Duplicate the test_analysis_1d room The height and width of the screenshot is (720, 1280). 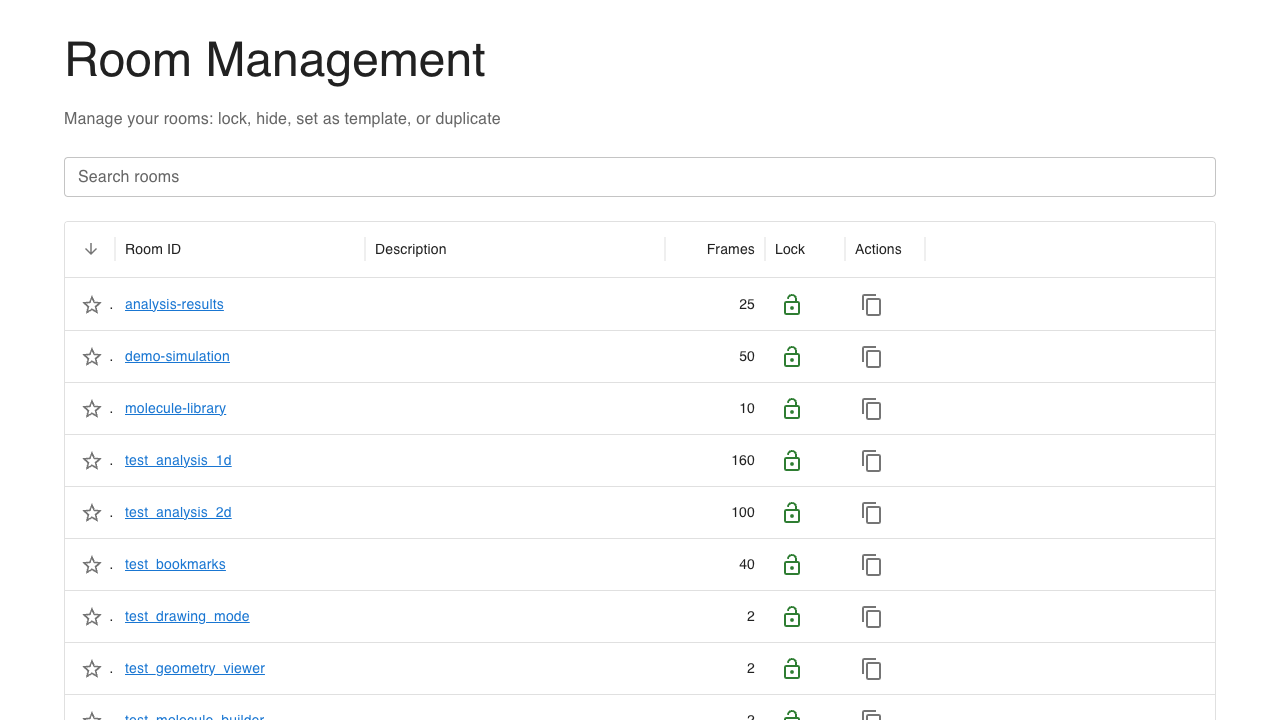pyautogui.click(x=872, y=461)
